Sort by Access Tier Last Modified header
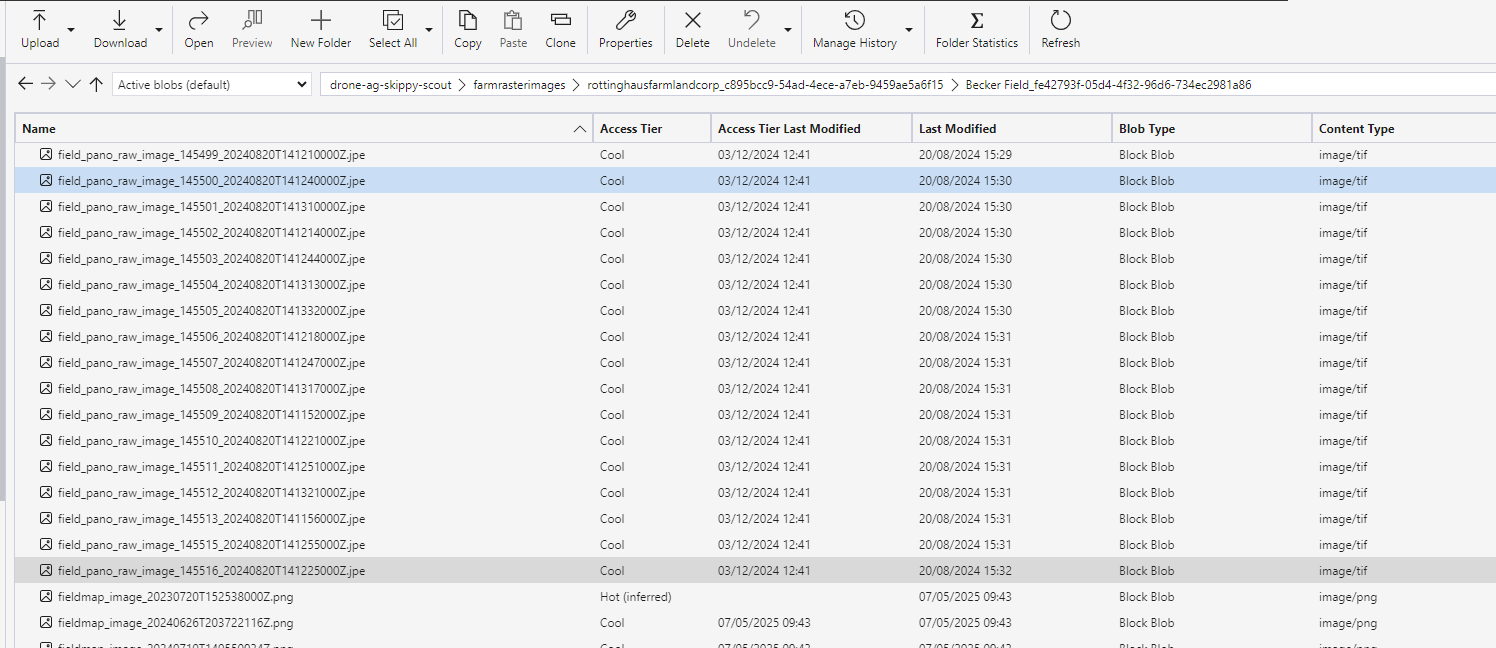This screenshot has width=1496, height=648. 811,128
